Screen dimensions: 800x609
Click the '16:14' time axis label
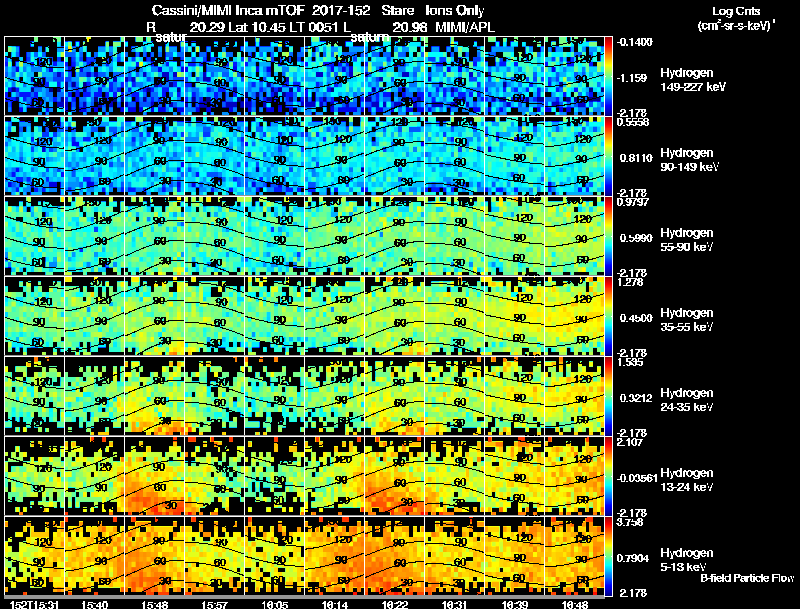[x=335, y=604]
